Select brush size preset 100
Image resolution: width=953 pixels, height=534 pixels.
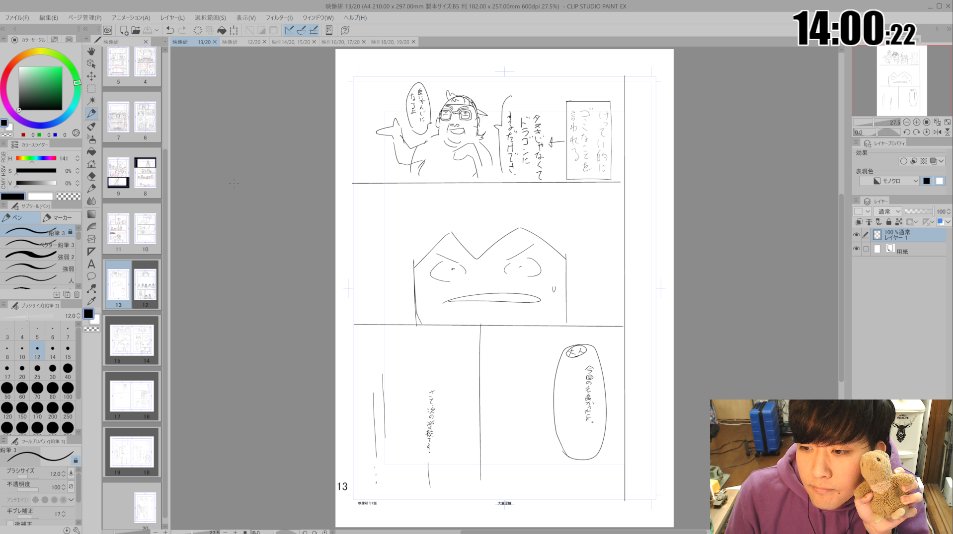[68, 389]
